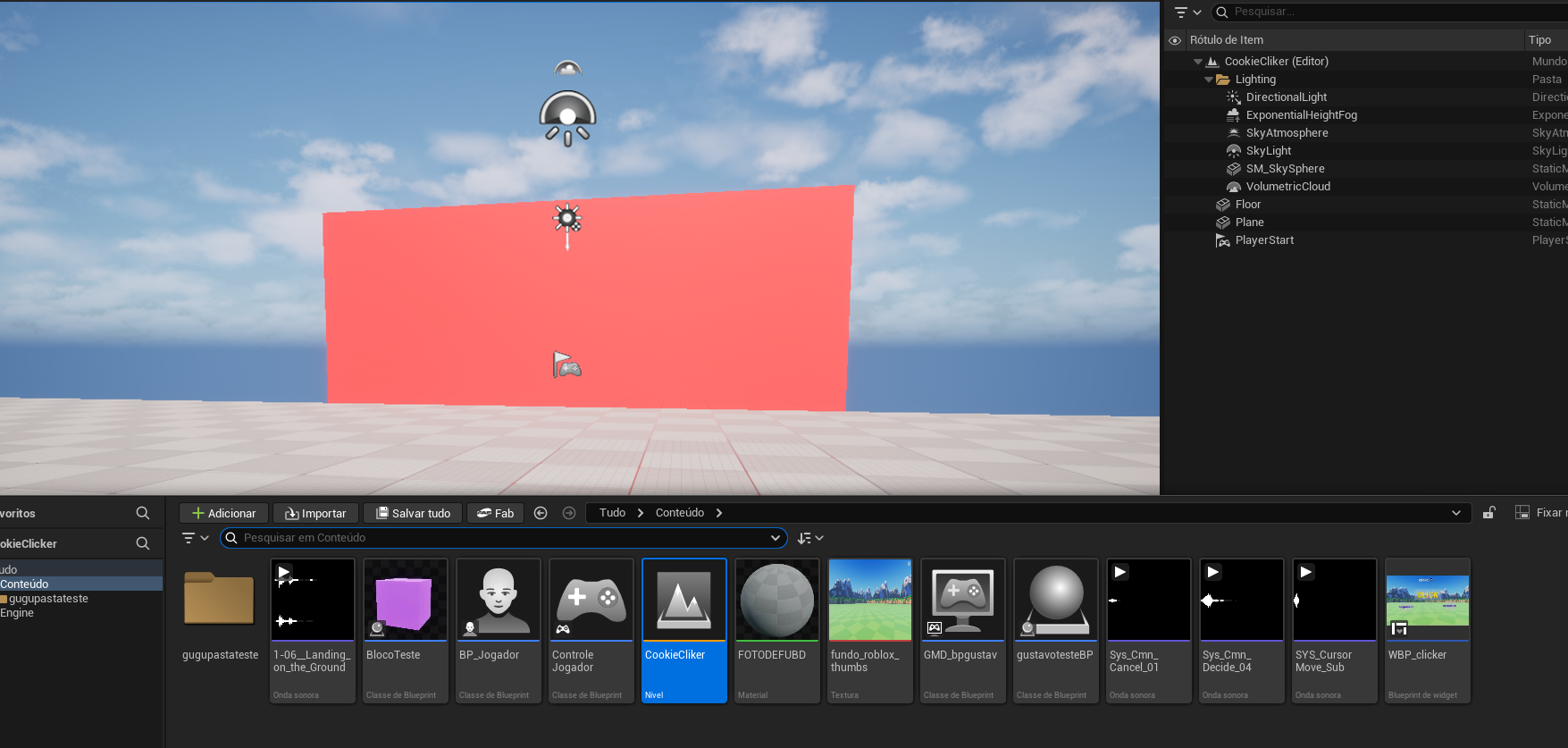Expand the chevron after Tudo breadcrumb

pos(641,513)
